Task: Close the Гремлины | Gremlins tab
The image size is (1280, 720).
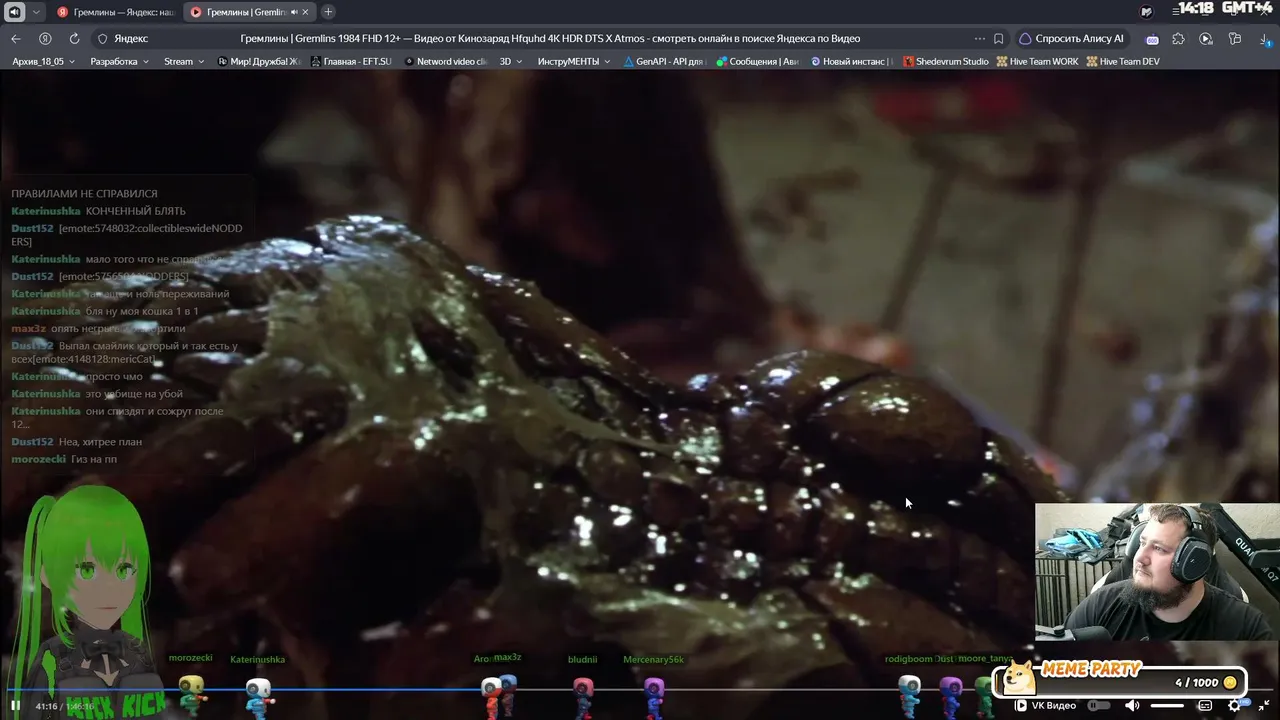Action: tap(306, 12)
